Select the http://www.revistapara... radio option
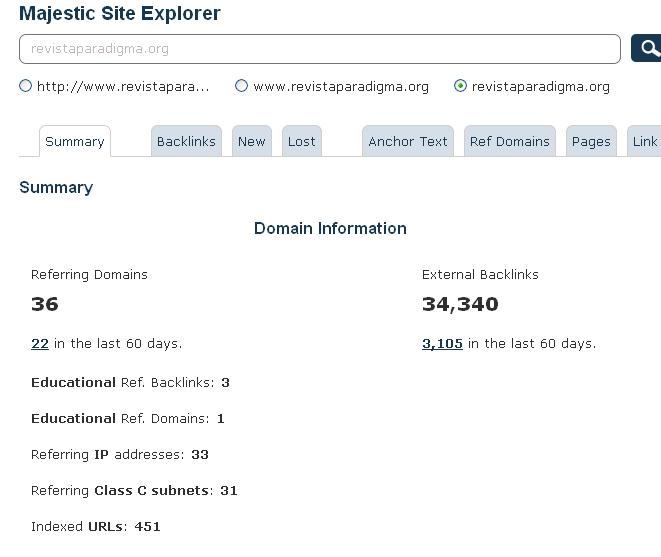Image resolution: width=661 pixels, height=557 pixels. click(25, 86)
